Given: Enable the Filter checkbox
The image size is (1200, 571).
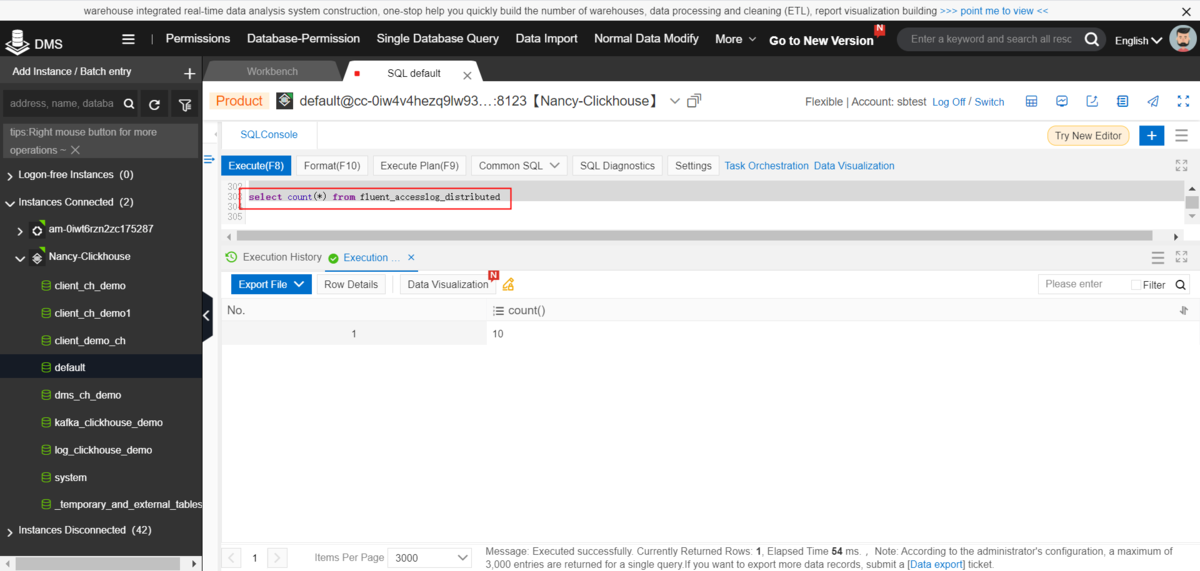Looking at the screenshot, I should point(1135,285).
